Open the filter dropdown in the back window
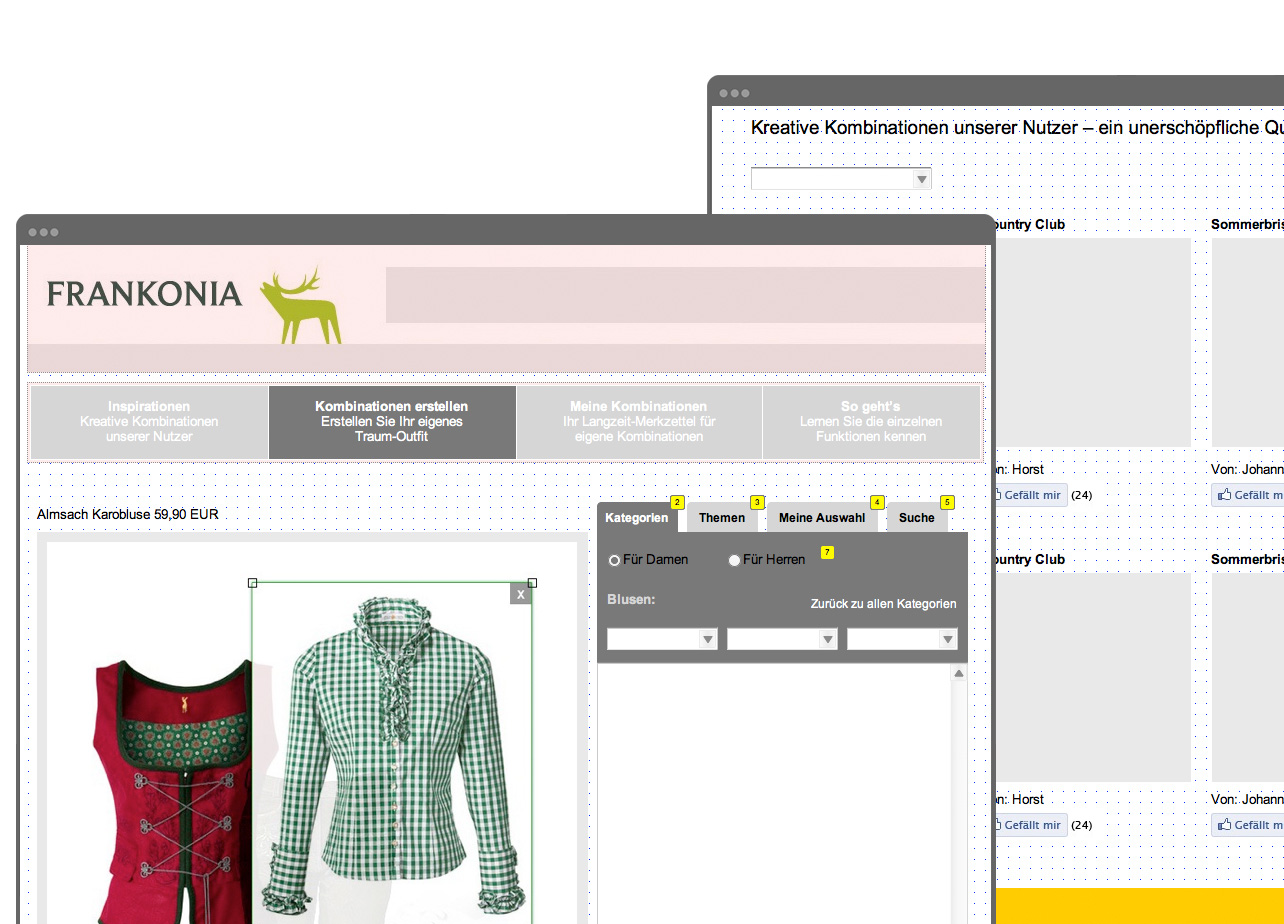Screen dimensions: 1284x924 841,179
